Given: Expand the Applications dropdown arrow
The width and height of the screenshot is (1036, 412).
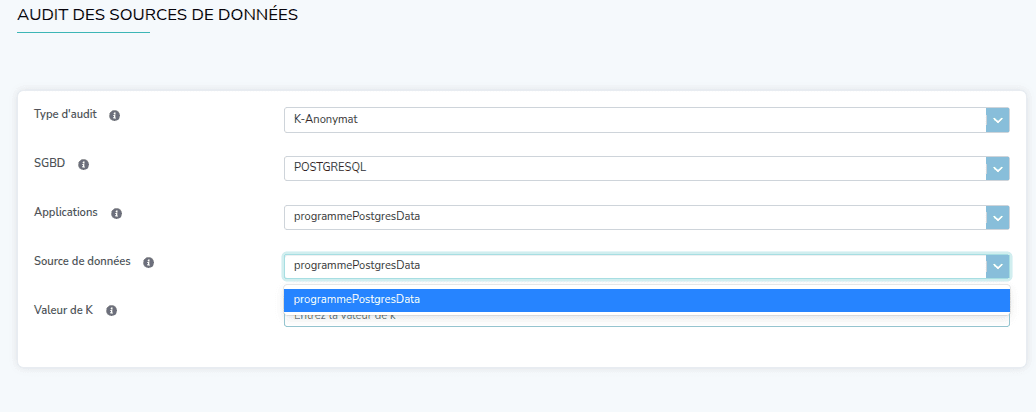Looking at the screenshot, I should pyautogui.click(x=997, y=217).
